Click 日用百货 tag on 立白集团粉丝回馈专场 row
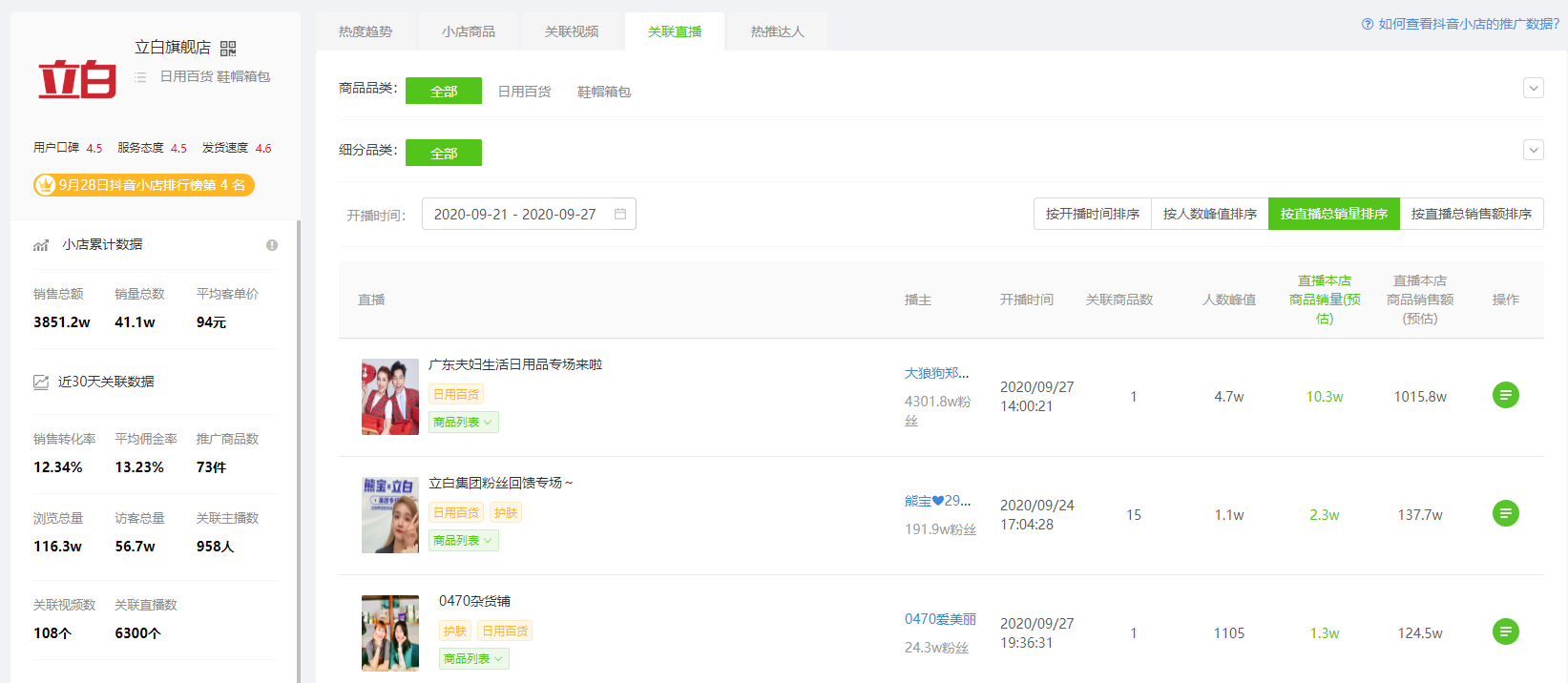Viewport: 1568px width, 683px height. tap(456, 512)
